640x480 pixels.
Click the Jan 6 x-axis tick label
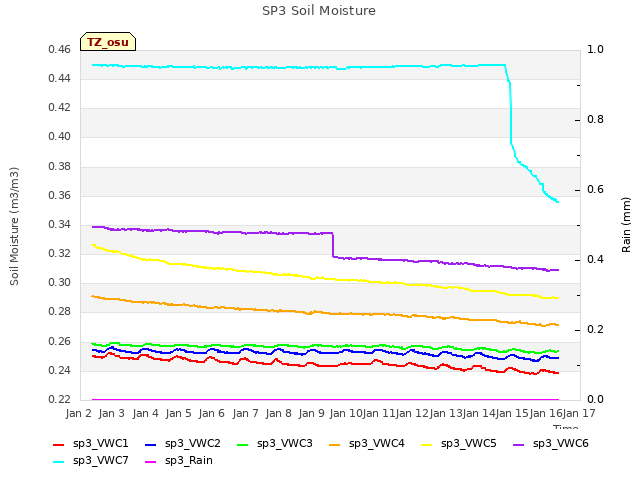coord(211,413)
